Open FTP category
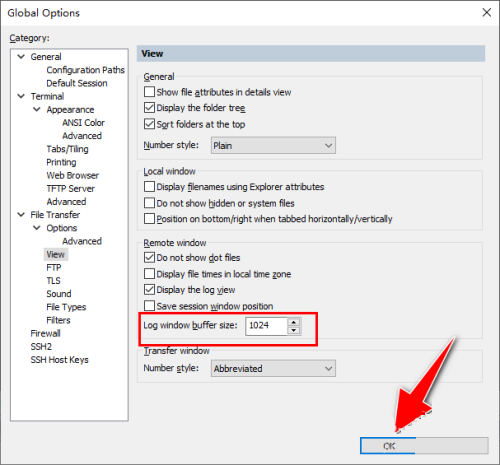Screen dimensions: 500x465 point(54,267)
